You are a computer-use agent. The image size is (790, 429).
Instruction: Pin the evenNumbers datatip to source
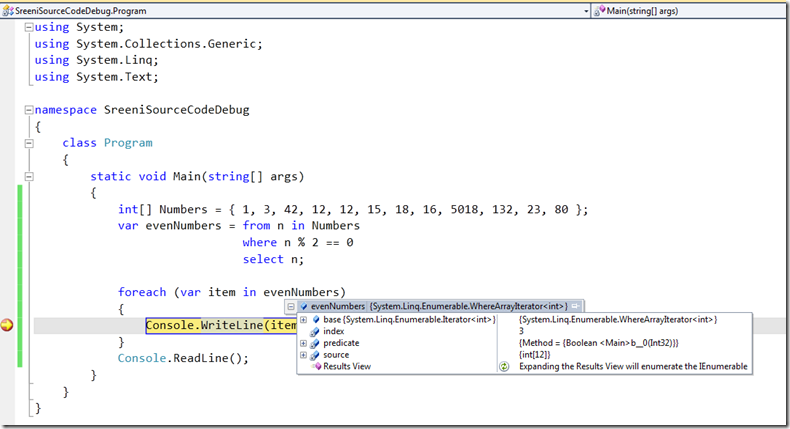tap(577, 306)
